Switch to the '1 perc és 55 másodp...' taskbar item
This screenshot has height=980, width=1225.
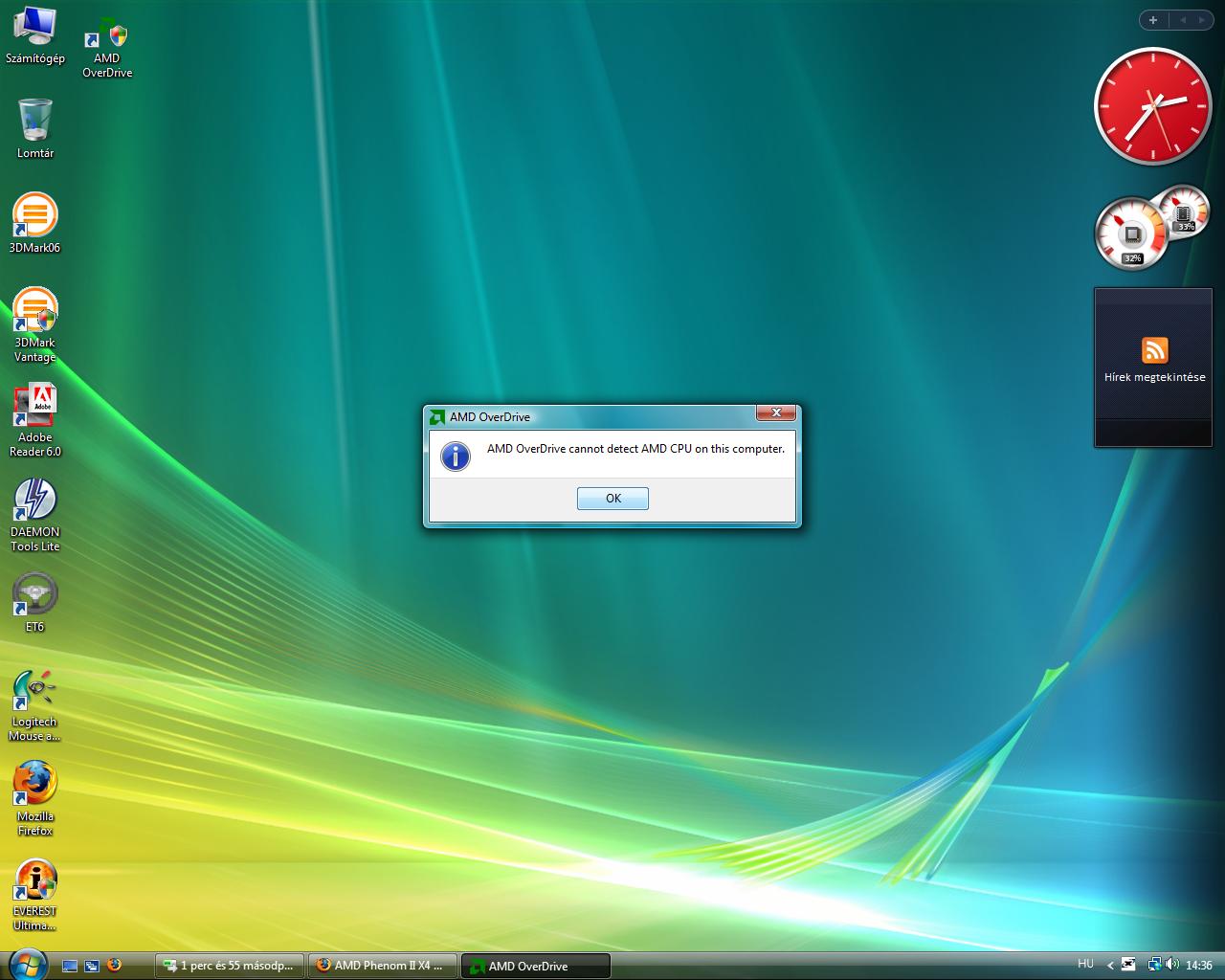(x=230, y=966)
